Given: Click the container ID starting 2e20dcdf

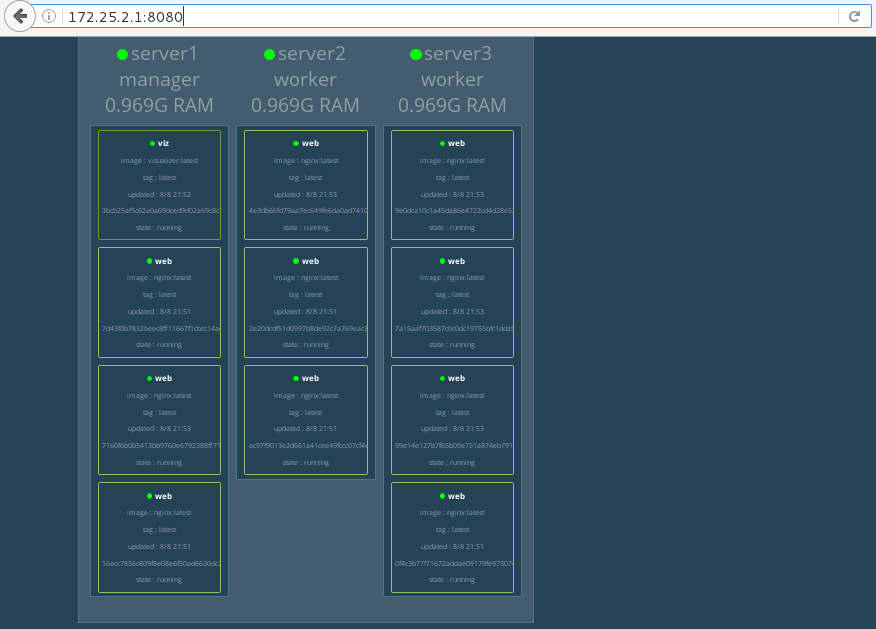Looking at the screenshot, I should coord(308,328).
